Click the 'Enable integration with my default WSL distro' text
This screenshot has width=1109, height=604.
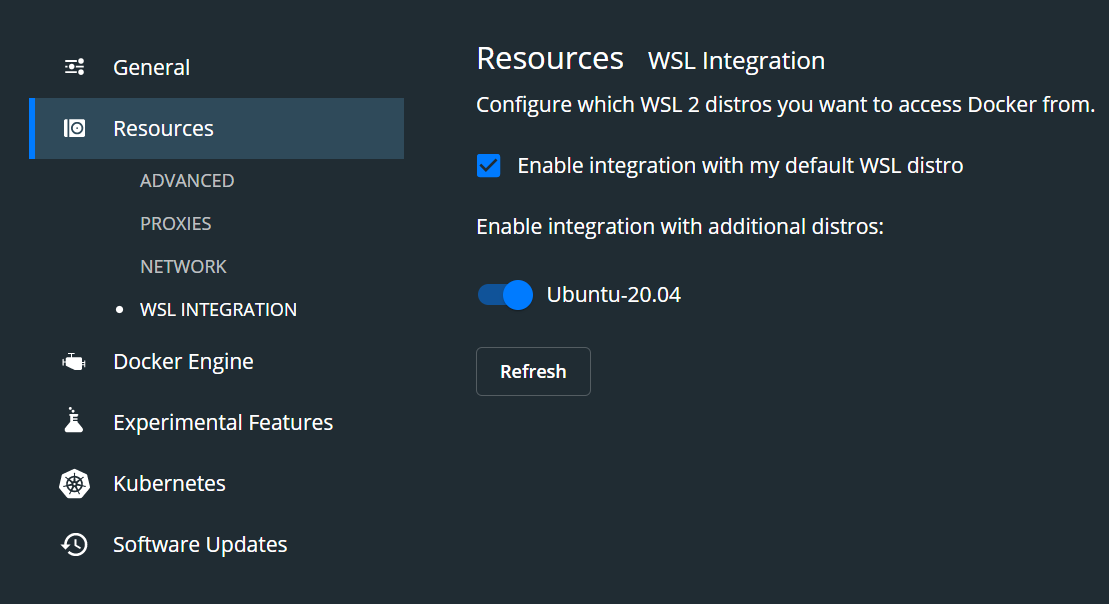[x=740, y=166]
